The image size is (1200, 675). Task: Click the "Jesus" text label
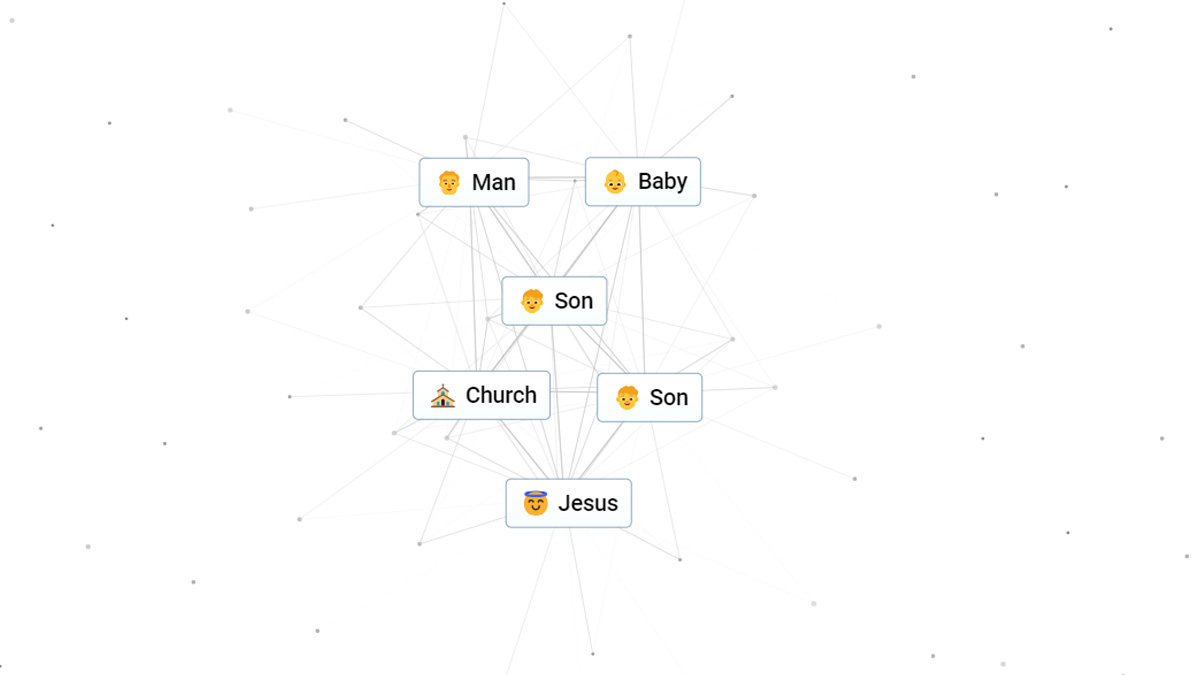point(588,503)
